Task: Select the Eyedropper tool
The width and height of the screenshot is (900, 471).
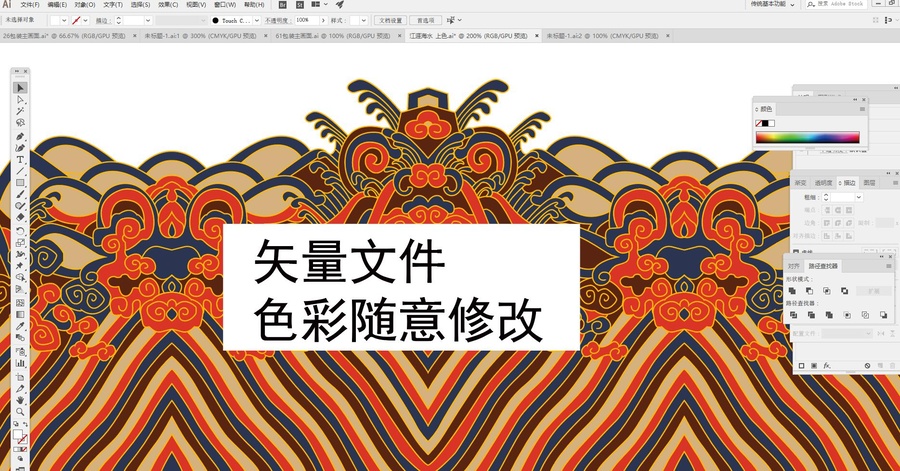Action: [20, 326]
